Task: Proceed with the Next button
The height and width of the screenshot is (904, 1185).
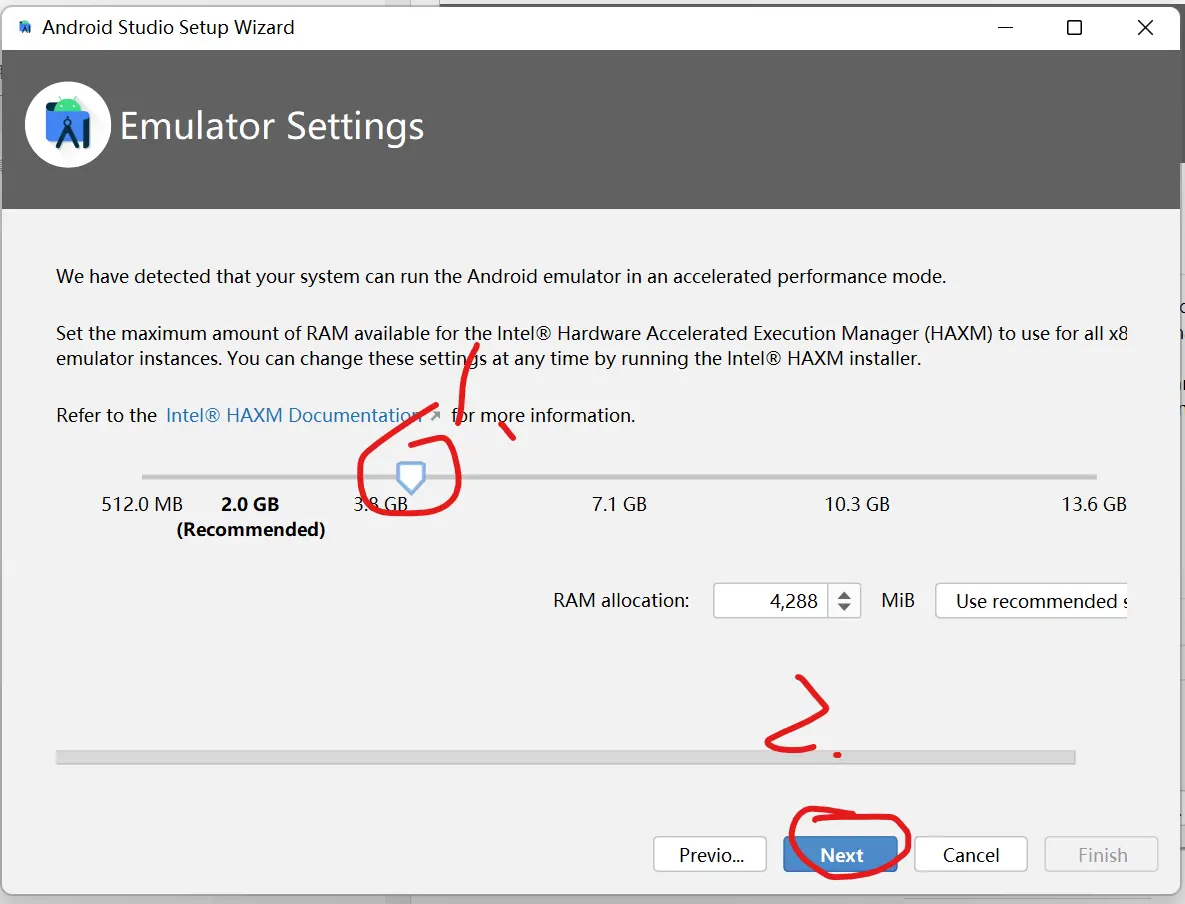Action: (840, 855)
